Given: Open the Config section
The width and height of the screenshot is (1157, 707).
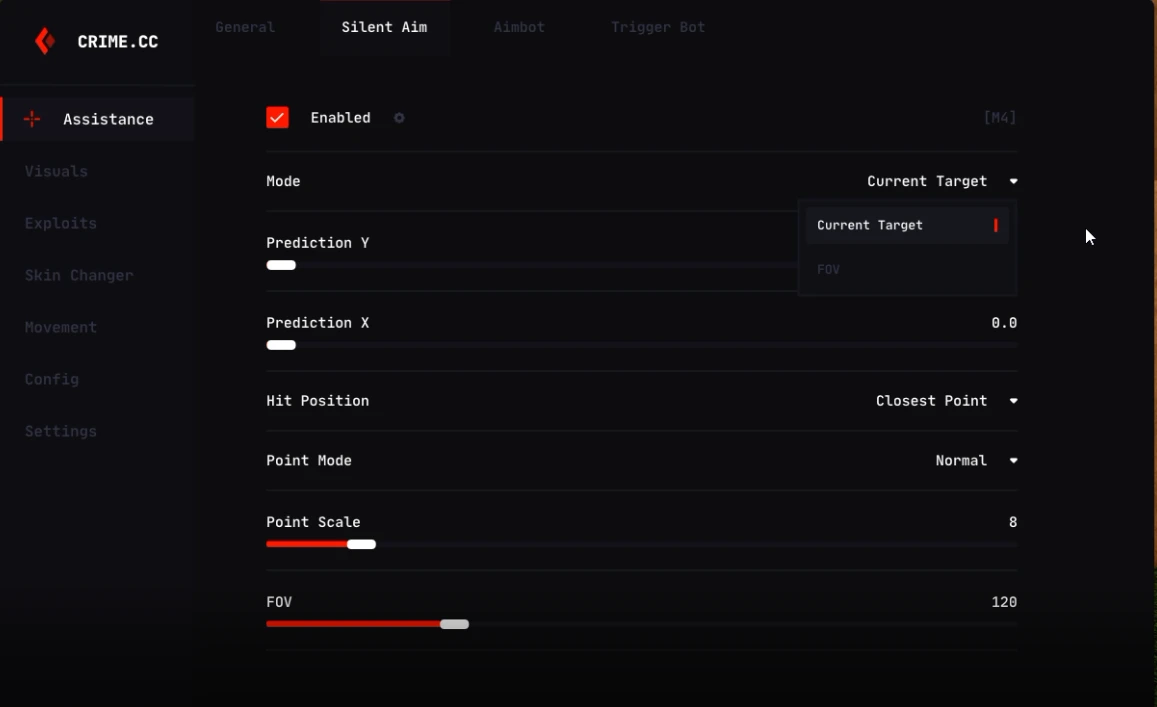Looking at the screenshot, I should pos(52,379).
